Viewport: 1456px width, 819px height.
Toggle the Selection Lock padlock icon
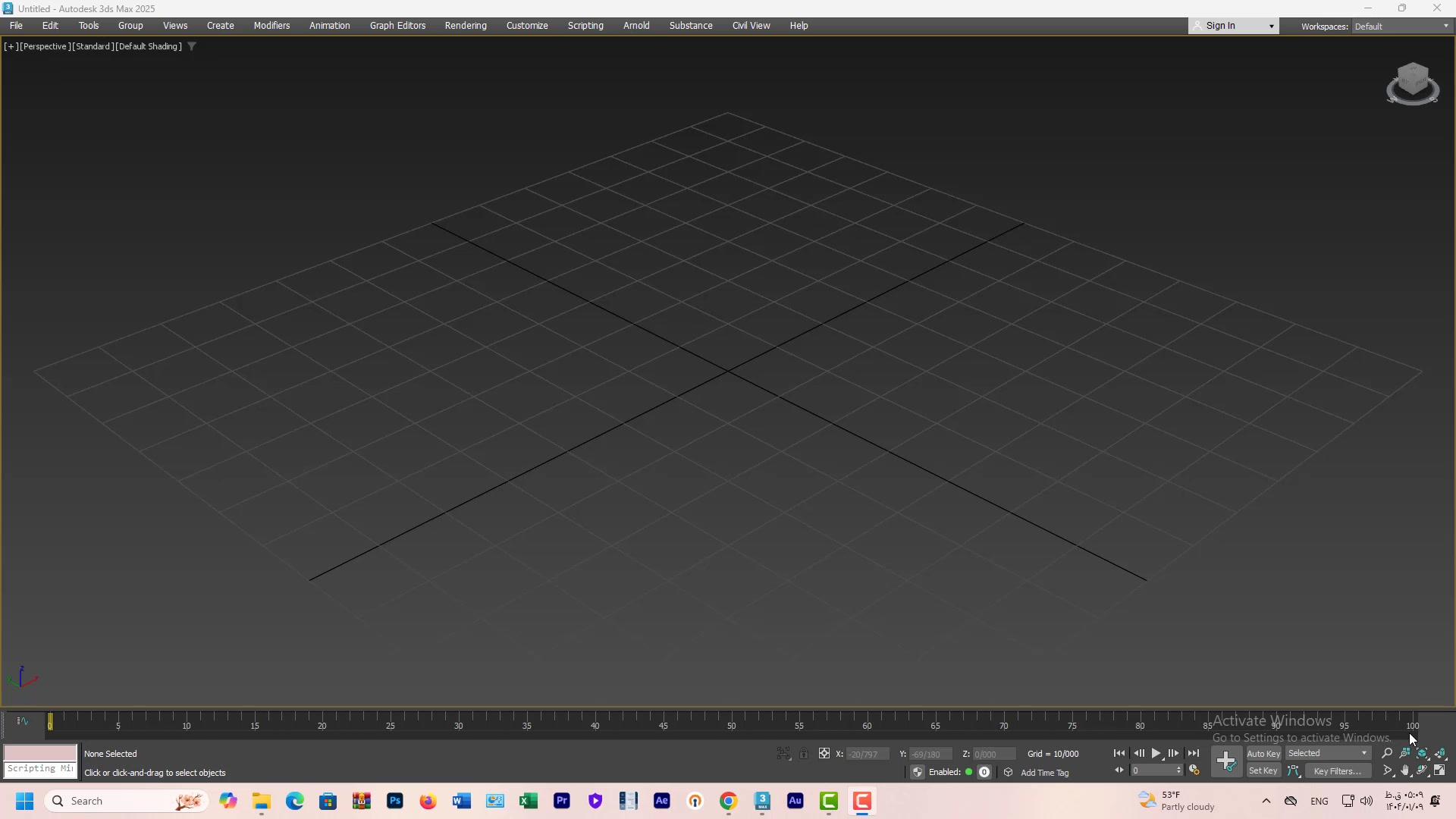pos(804,754)
